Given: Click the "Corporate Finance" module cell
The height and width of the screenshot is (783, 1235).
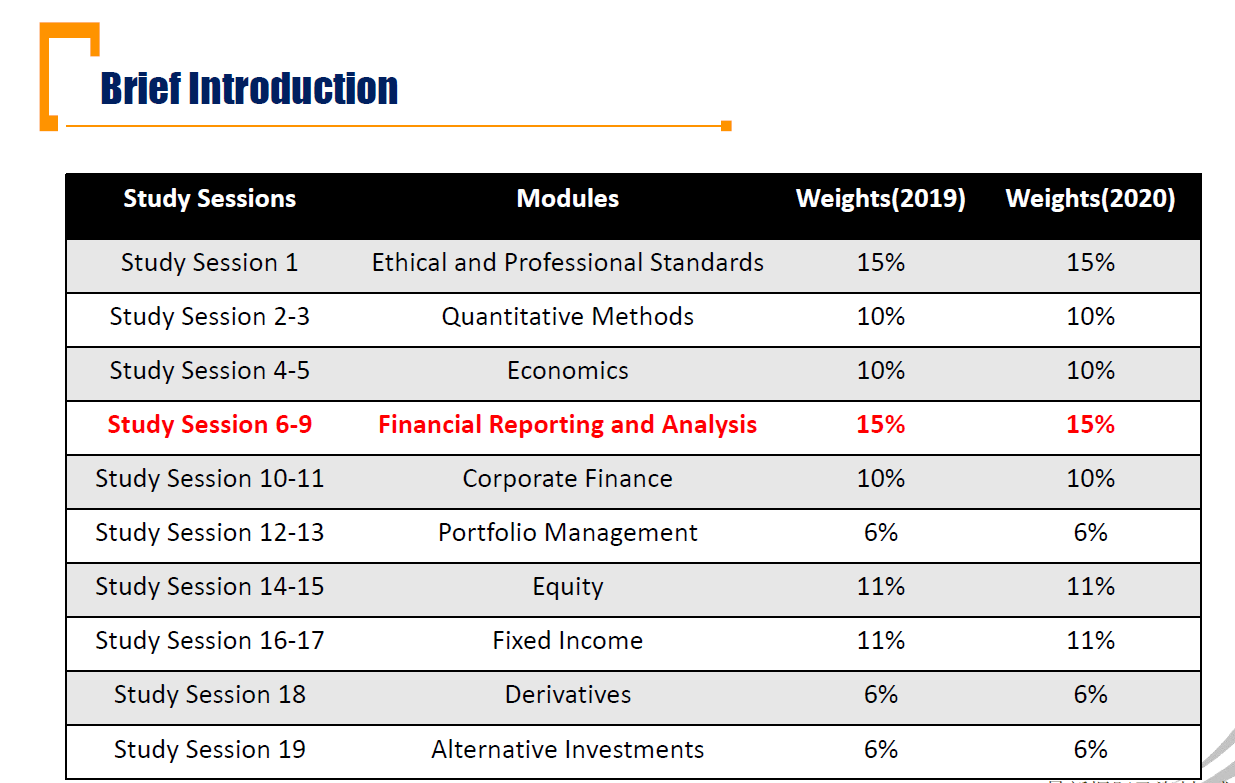Looking at the screenshot, I should click(x=567, y=479).
